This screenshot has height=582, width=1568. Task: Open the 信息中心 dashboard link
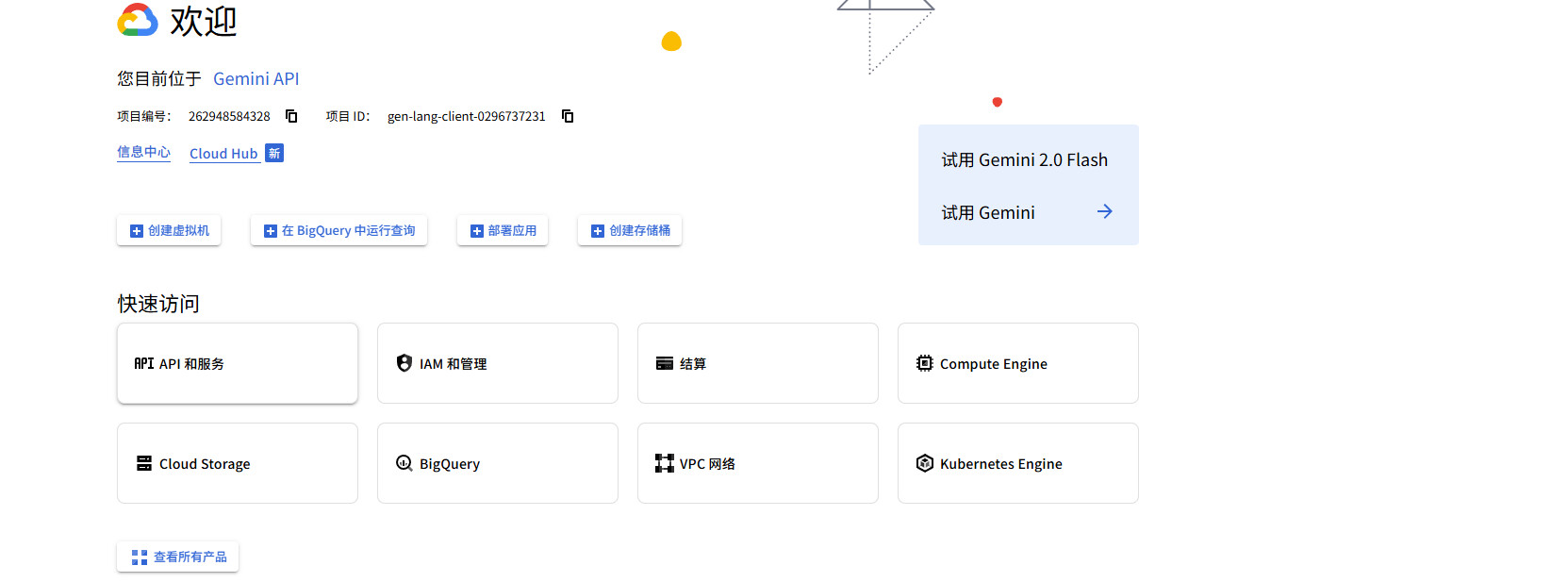(143, 152)
